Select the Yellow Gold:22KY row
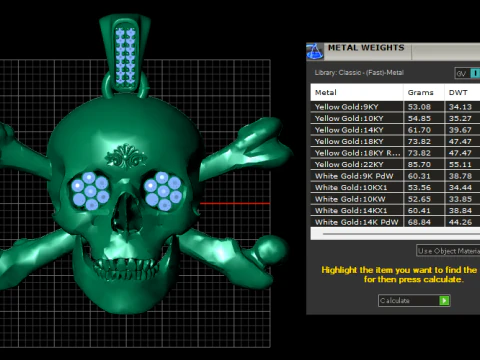Image resolution: width=480 pixels, height=360 pixels. pyautogui.click(x=395, y=164)
